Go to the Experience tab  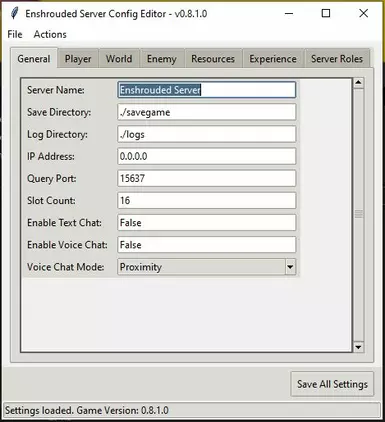(x=273, y=59)
